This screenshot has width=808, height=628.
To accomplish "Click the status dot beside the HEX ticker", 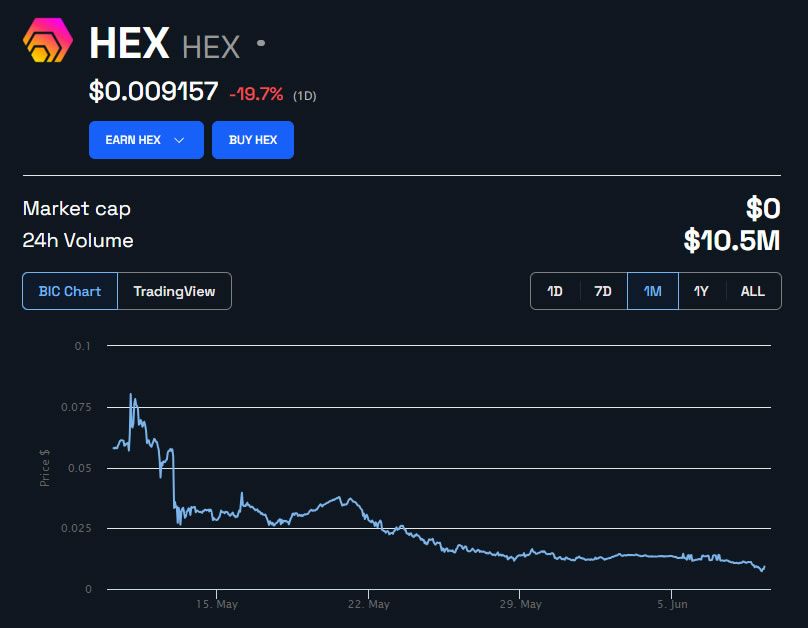I will 260,42.
